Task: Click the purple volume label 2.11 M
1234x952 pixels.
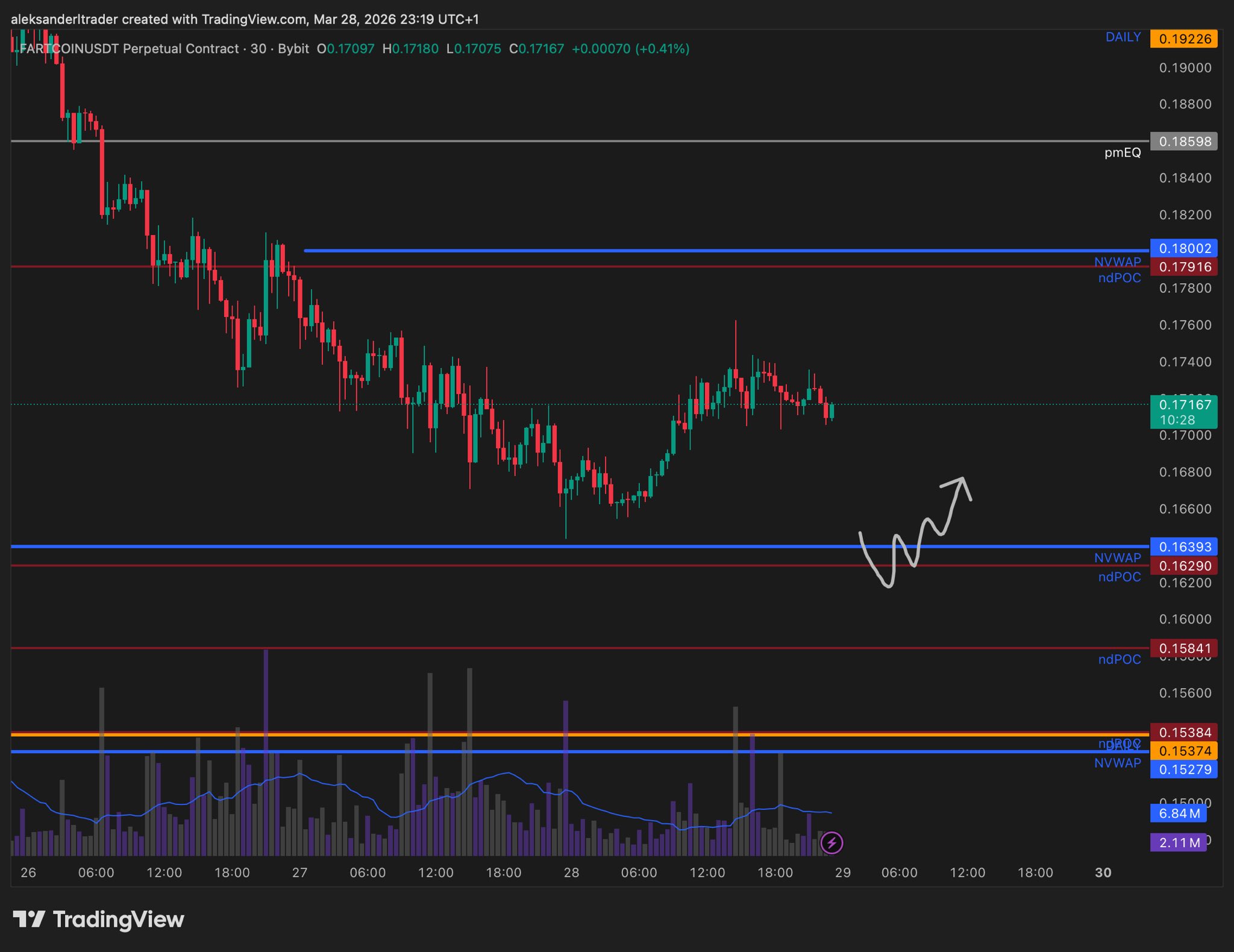Action: coord(1179,842)
